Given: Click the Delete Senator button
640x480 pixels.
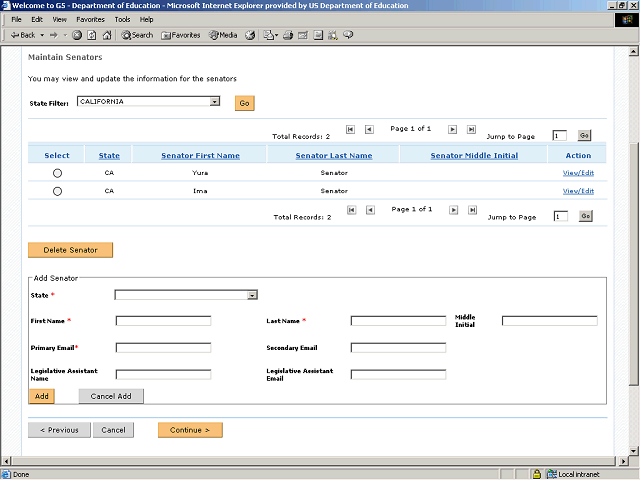Looking at the screenshot, I should pyautogui.click(x=70, y=250).
